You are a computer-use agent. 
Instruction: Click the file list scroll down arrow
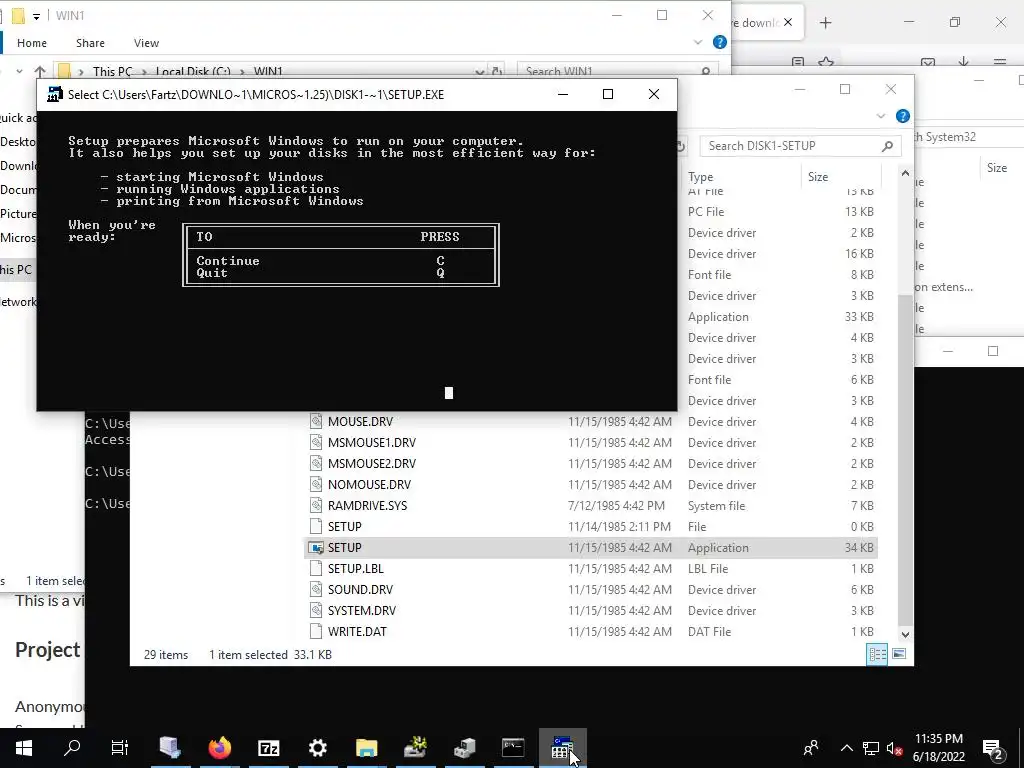point(904,634)
